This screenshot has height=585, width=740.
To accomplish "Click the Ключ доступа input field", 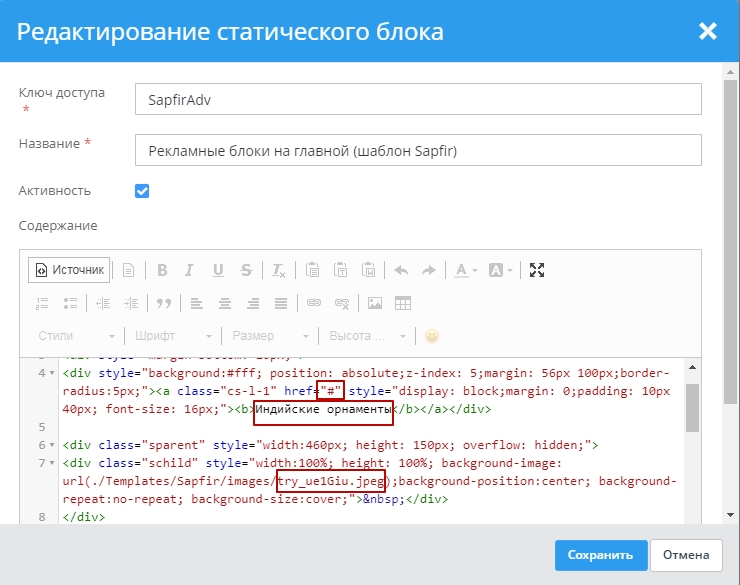I will [x=417, y=99].
